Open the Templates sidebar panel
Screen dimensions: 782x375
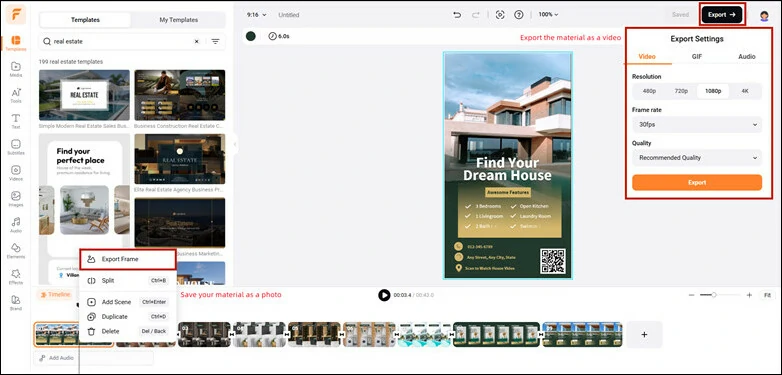coord(16,43)
